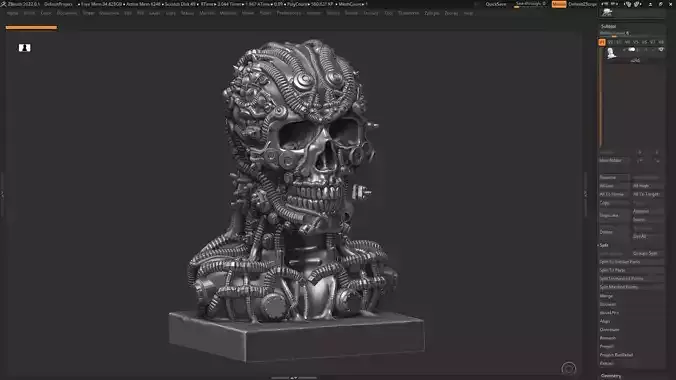Viewport: 676px width, 380px height.
Task: Open the Document menu
Action: (67, 13)
